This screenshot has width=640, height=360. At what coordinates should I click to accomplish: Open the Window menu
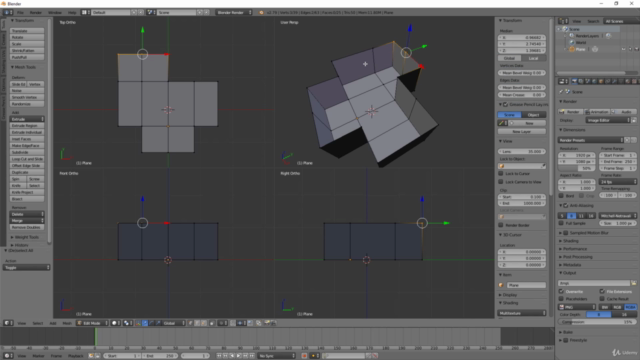click(x=55, y=13)
